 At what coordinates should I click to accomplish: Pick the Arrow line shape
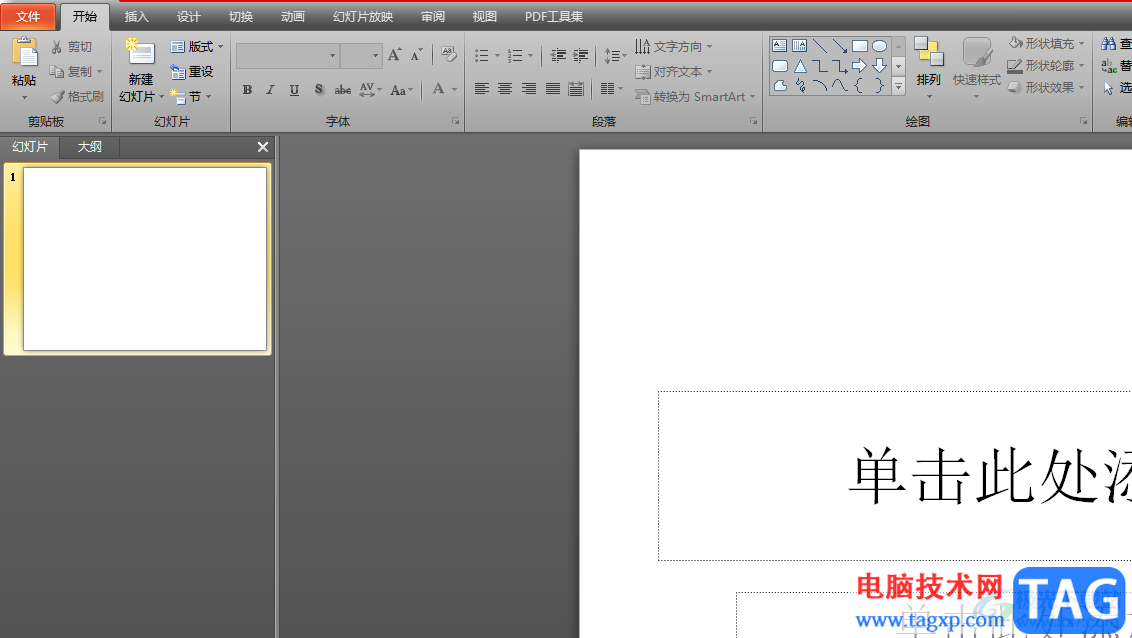[x=840, y=46]
